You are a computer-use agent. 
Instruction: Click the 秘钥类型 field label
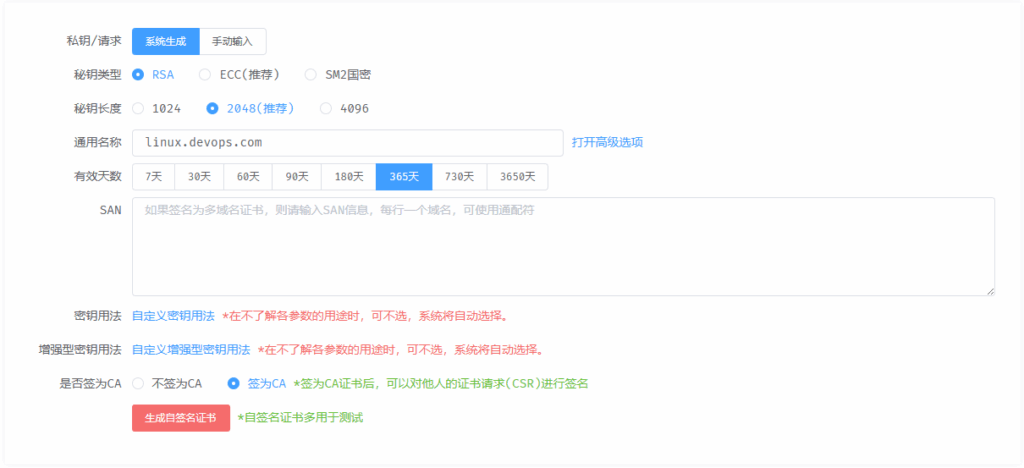point(97,74)
